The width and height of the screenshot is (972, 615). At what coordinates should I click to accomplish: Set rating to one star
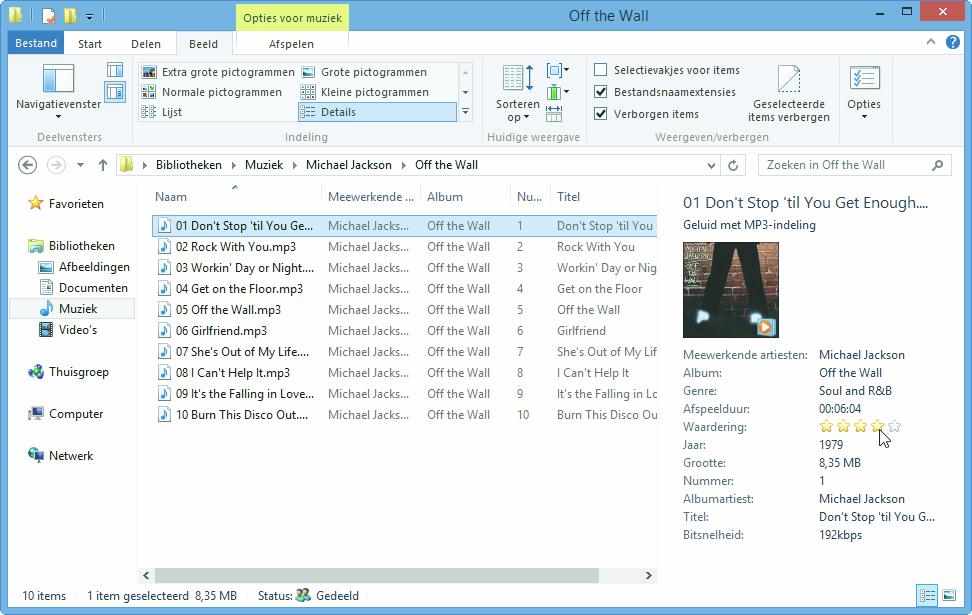pyautogui.click(x=826, y=426)
